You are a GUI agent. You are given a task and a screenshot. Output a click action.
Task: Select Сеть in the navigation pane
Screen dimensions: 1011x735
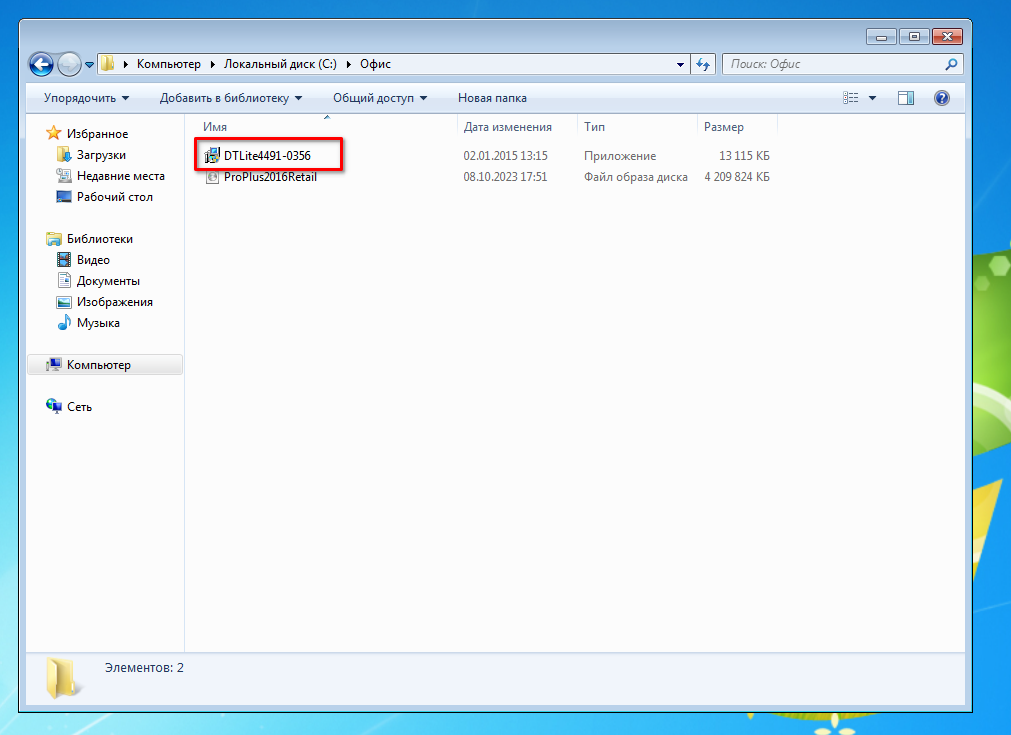79,407
